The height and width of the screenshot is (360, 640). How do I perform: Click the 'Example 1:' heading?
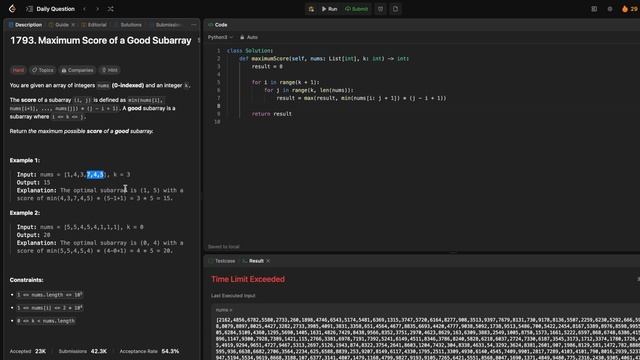pos(25,160)
